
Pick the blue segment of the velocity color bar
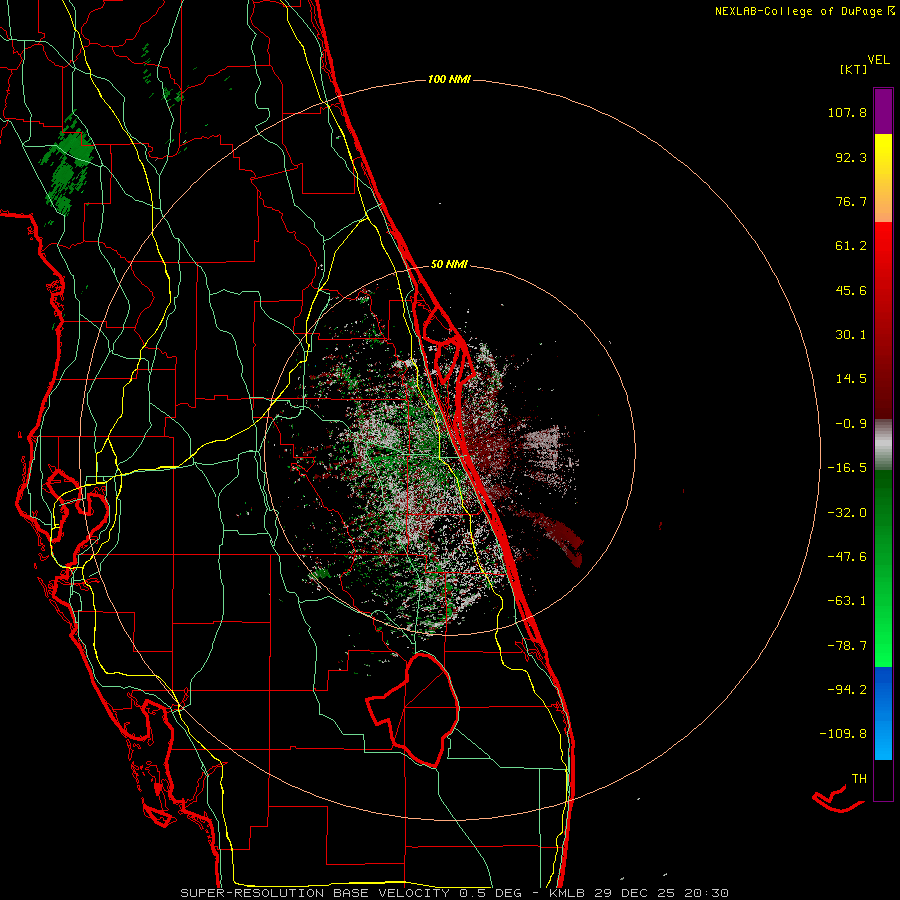tap(883, 713)
